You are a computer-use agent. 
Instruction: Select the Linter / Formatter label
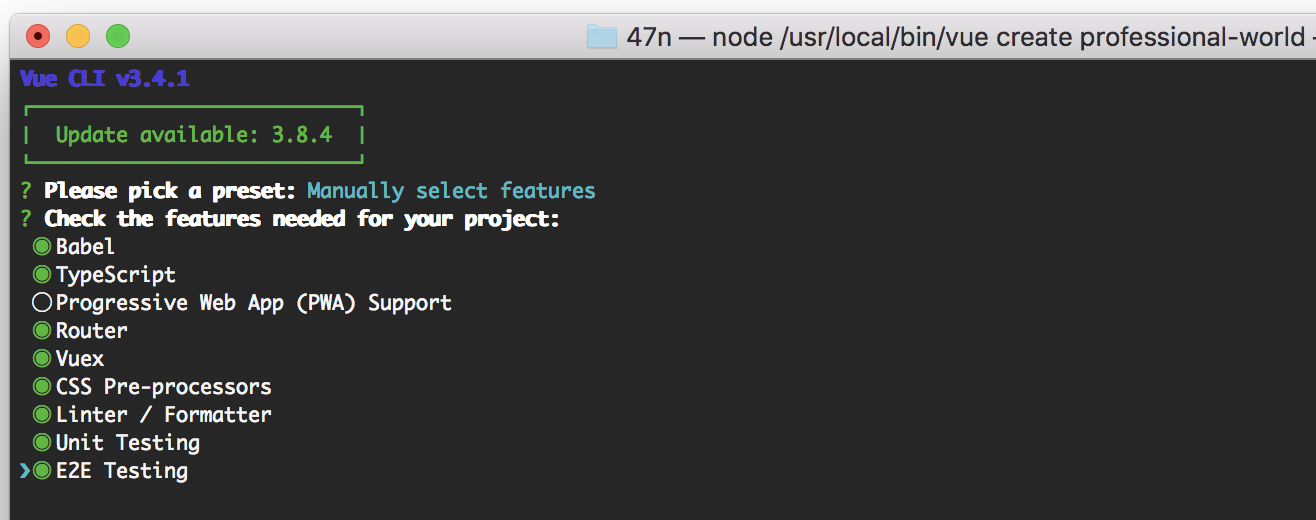pyautogui.click(x=164, y=414)
